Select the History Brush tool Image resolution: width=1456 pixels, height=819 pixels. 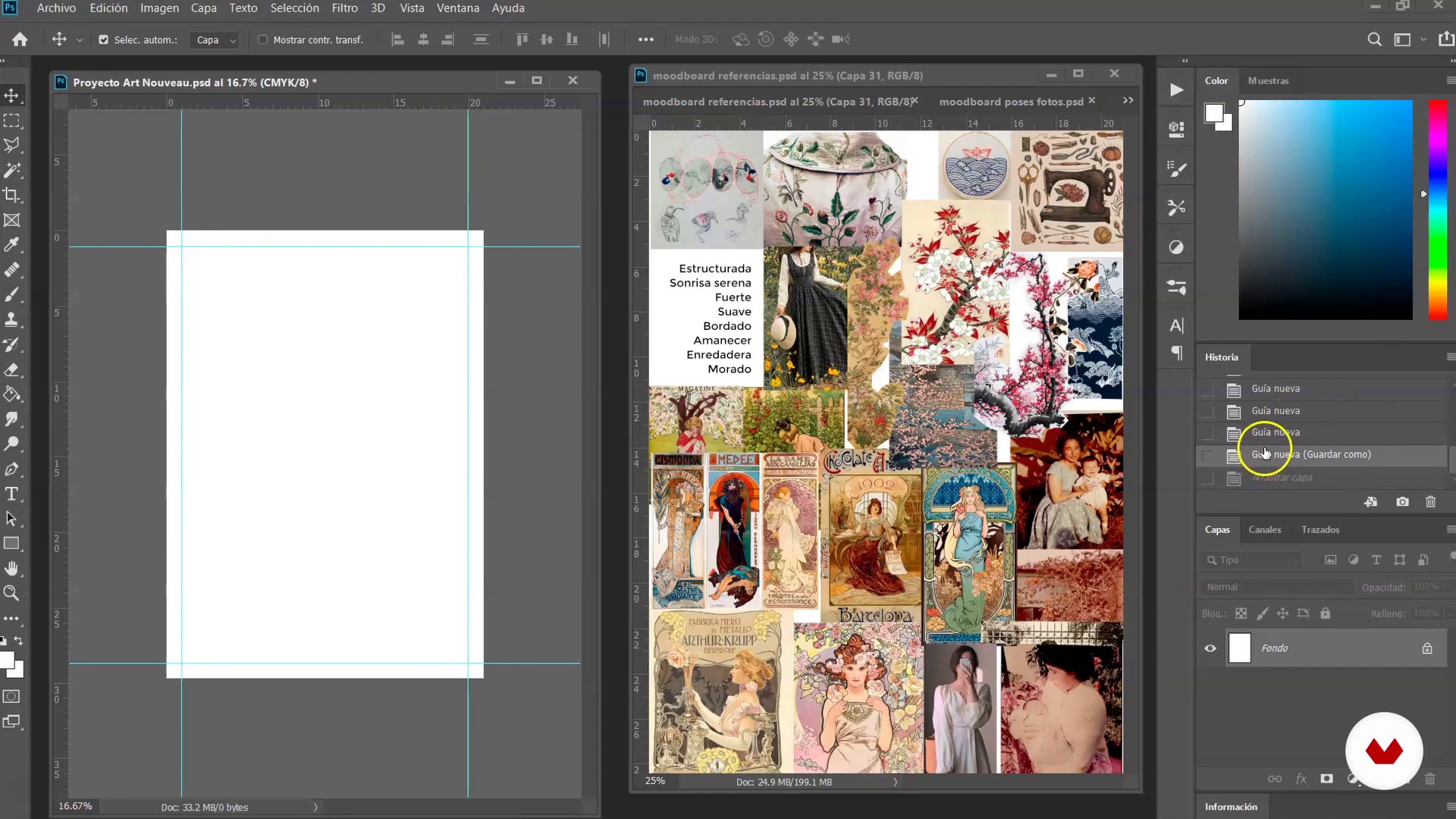(12, 344)
